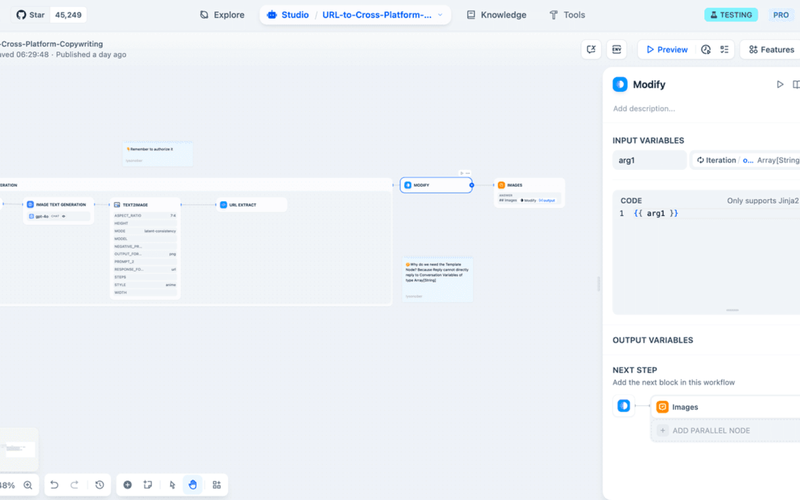Click the STYLE anime row in TEXT2IMAGE
This screenshot has width=800, height=500.
click(145, 285)
